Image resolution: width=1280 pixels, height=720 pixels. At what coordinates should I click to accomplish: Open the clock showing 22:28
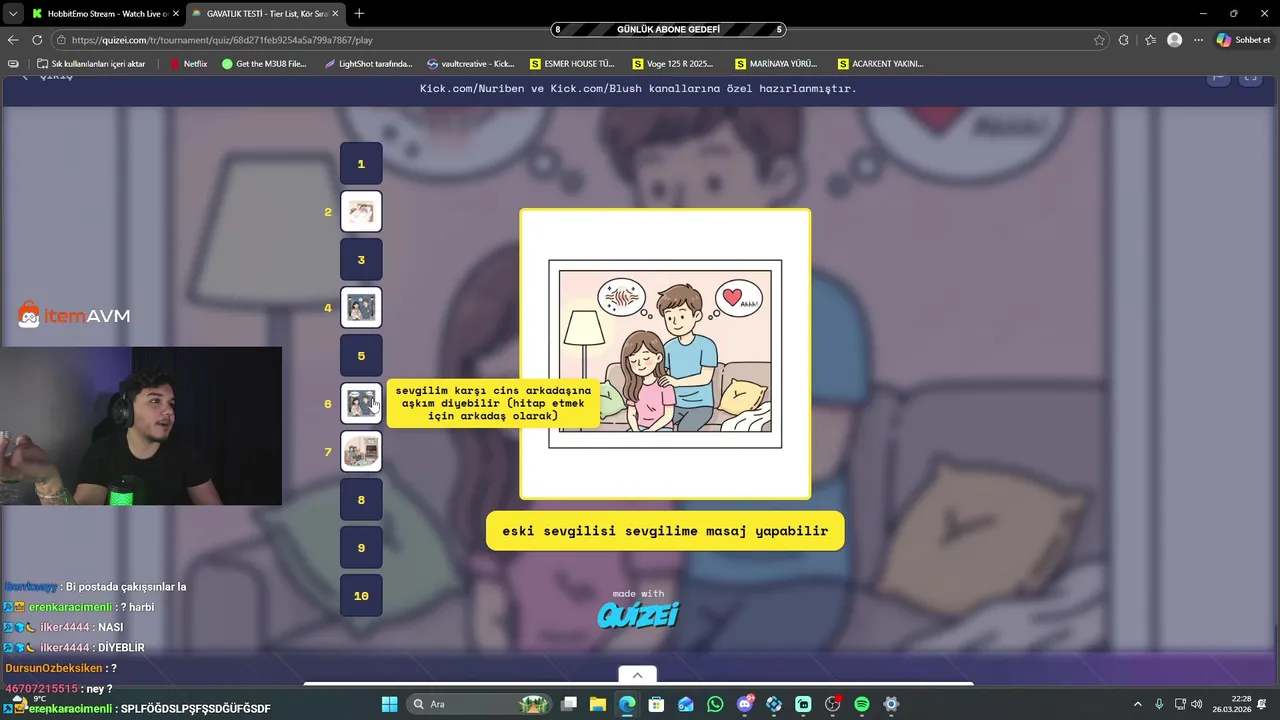point(1232,704)
